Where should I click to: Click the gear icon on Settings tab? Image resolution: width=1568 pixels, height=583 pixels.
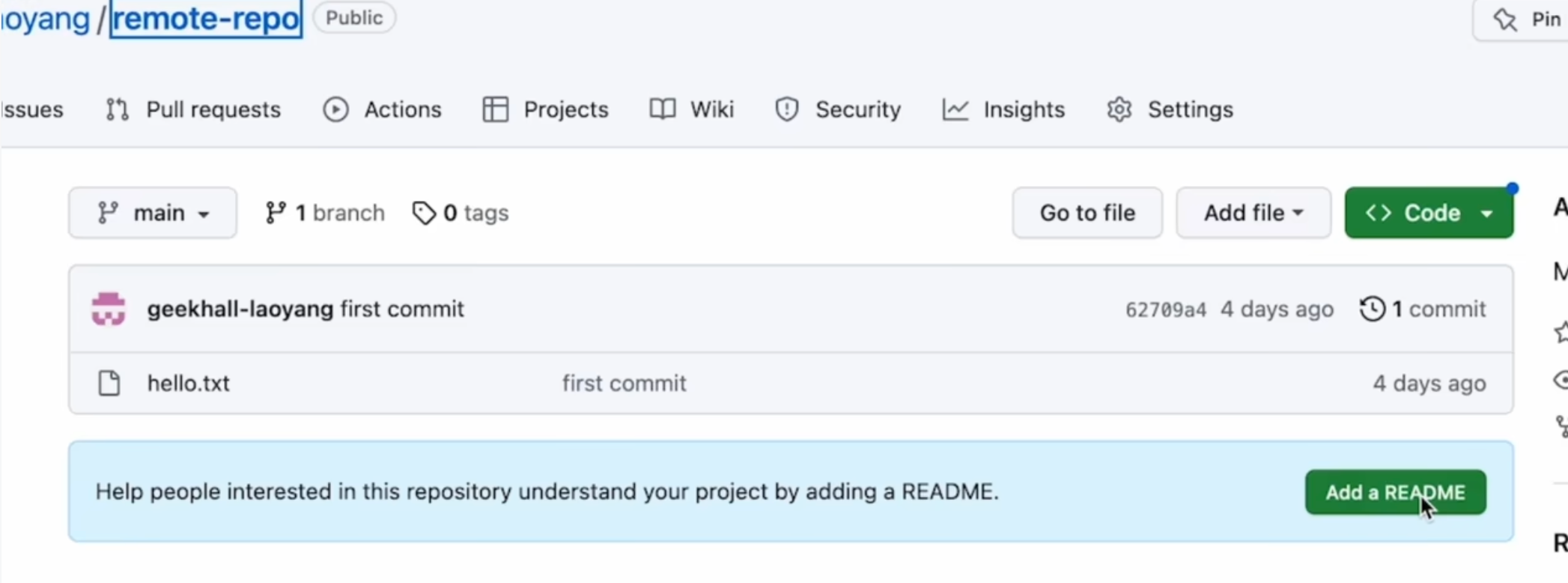1119,109
